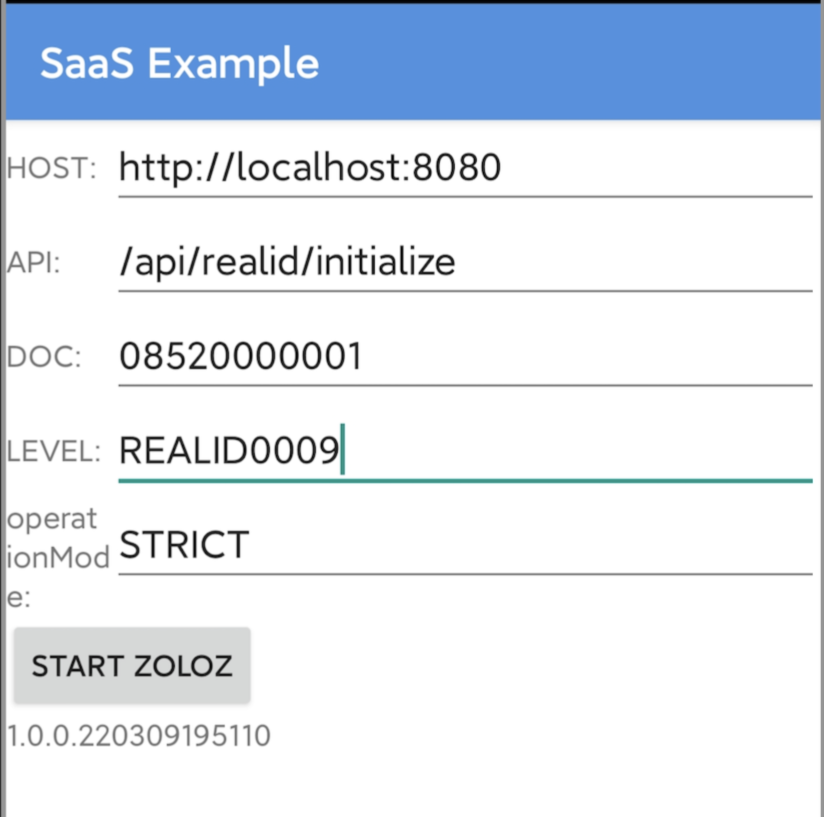Place cursor at end of http://localhost:8080
Screen dimensions: 824x817
pyautogui.click(x=505, y=167)
